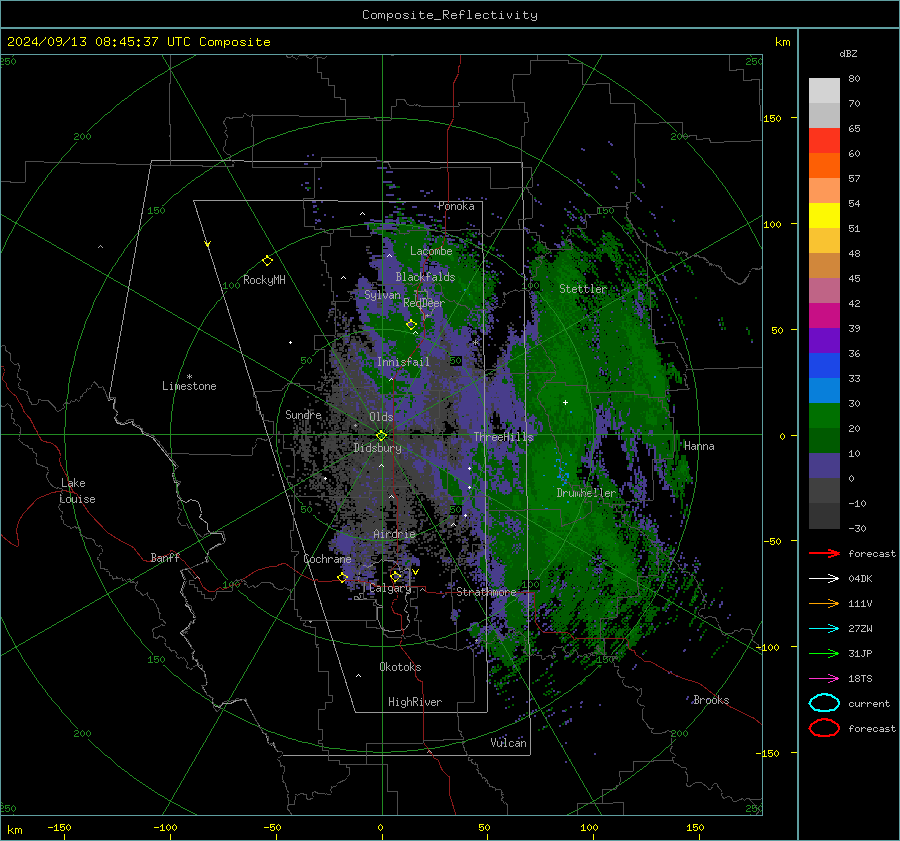Click the Drumheller city label
This screenshot has height=841, width=900.
(x=586, y=493)
